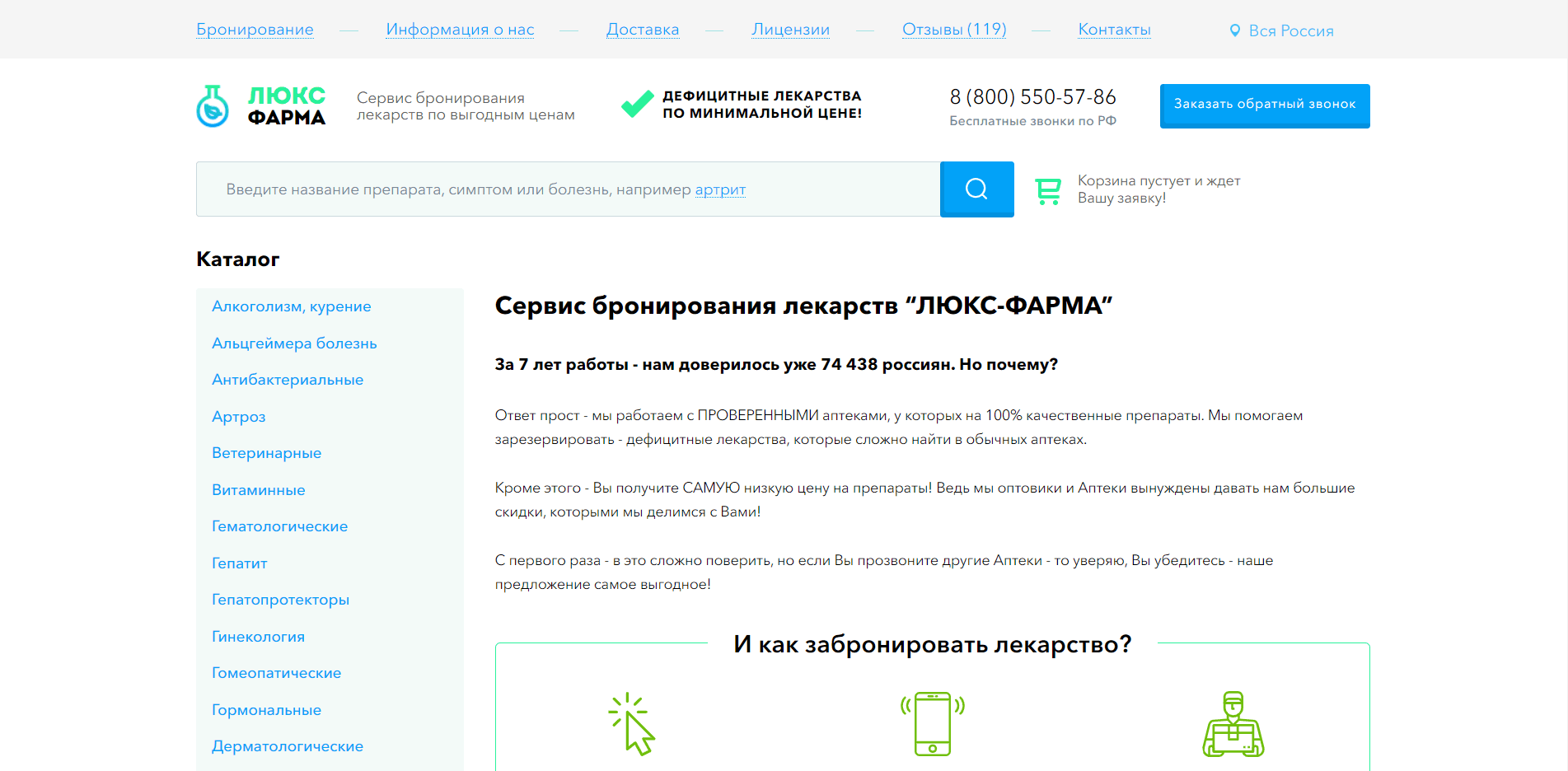
Task: Click the smartphone icon under booking steps
Action: 931,723
